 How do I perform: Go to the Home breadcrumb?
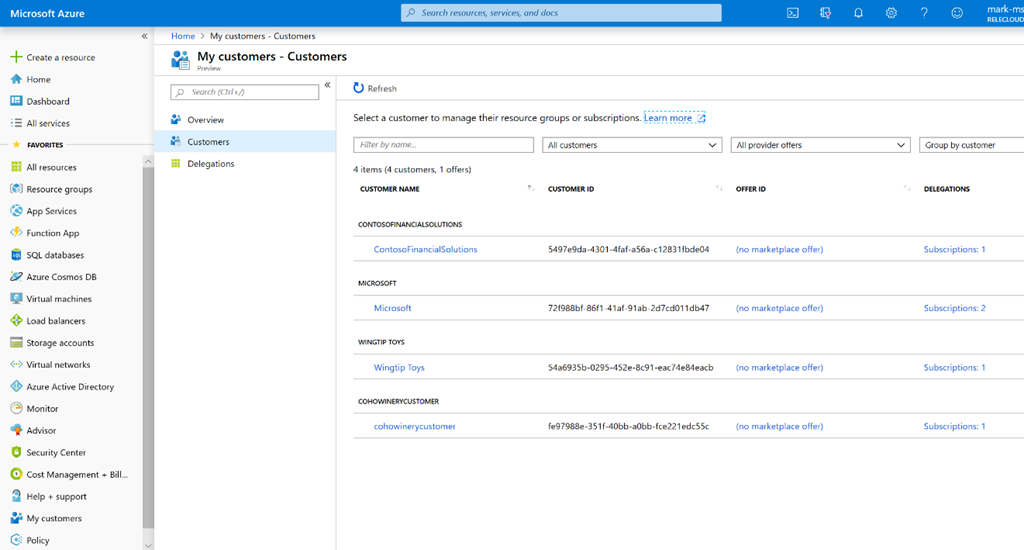click(x=183, y=36)
